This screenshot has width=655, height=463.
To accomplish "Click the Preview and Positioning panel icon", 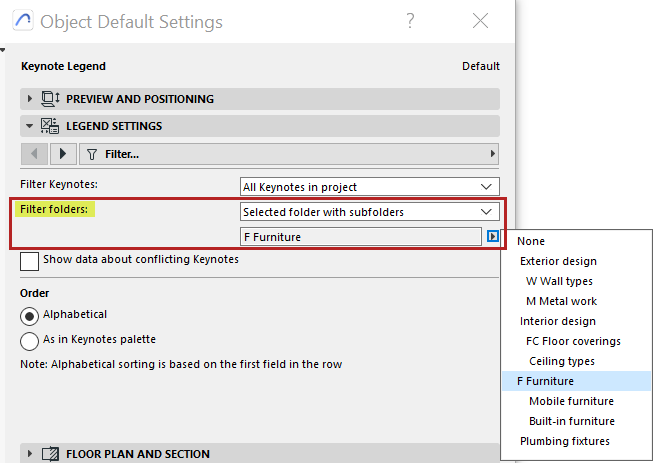I will 50,99.
